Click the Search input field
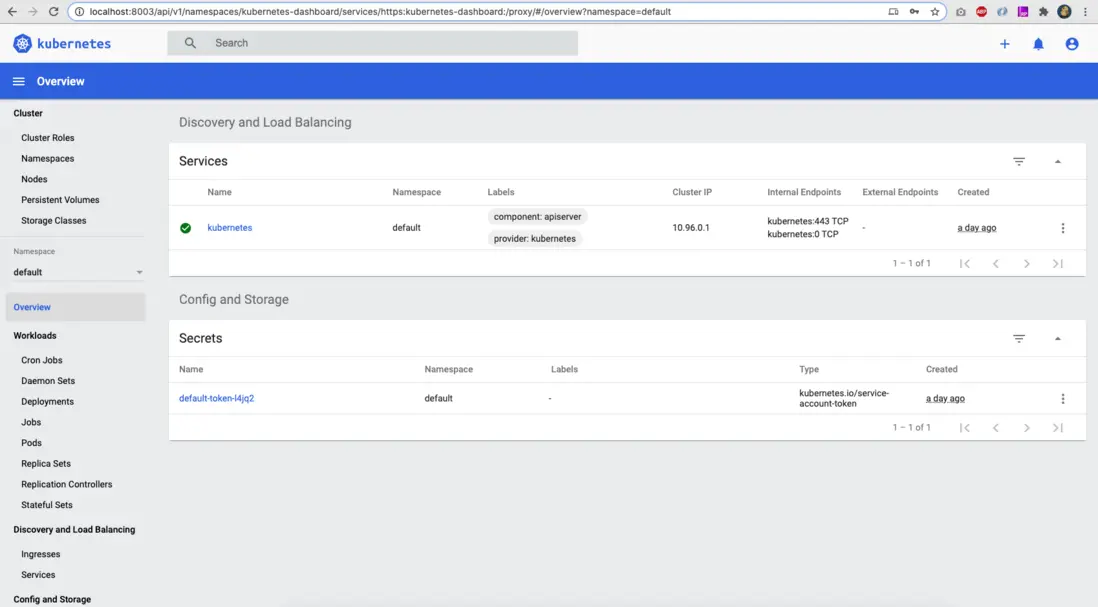Image resolution: width=1098 pixels, height=607 pixels. [x=373, y=43]
